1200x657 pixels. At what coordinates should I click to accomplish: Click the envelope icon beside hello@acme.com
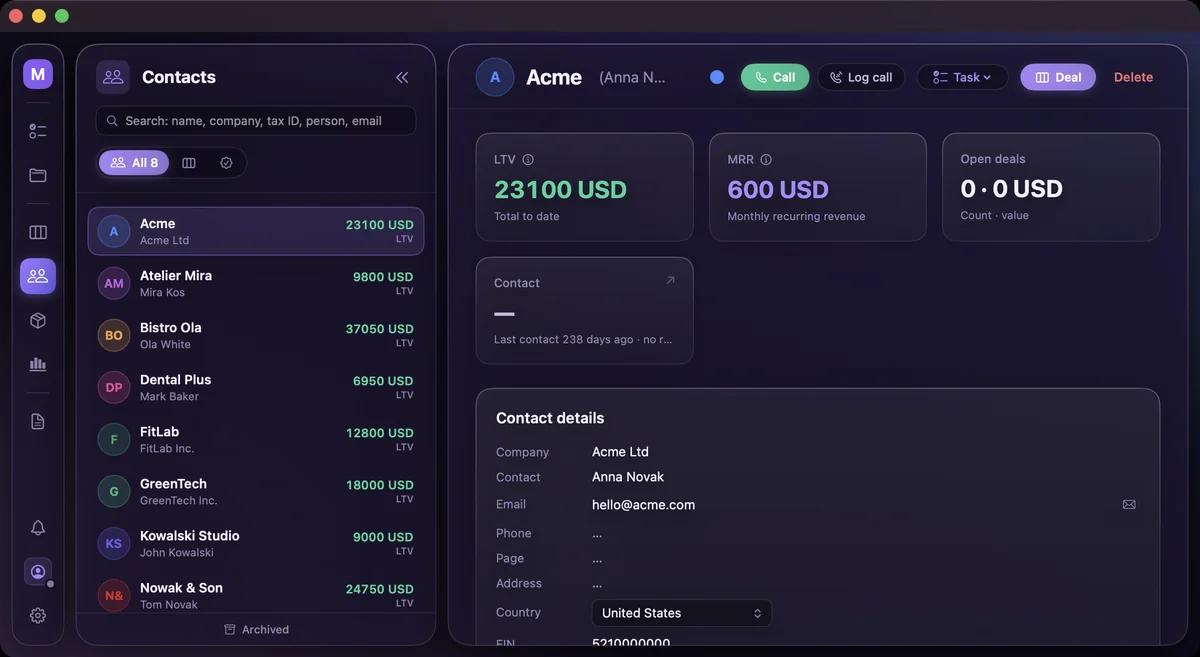click(x=1129, y=505)
